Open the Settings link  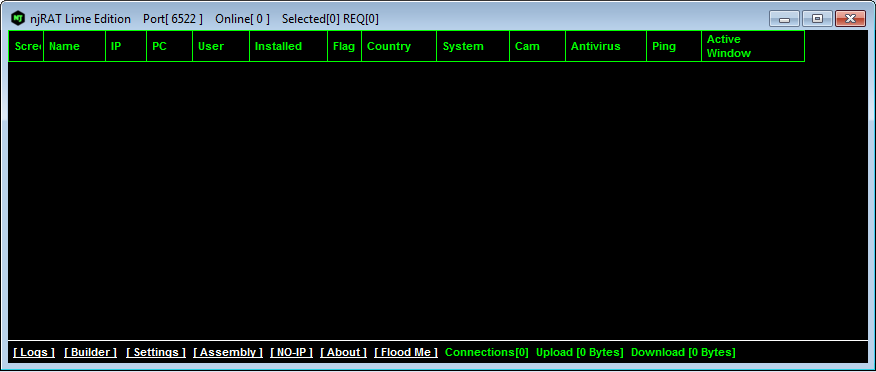[x=156, y=352]
